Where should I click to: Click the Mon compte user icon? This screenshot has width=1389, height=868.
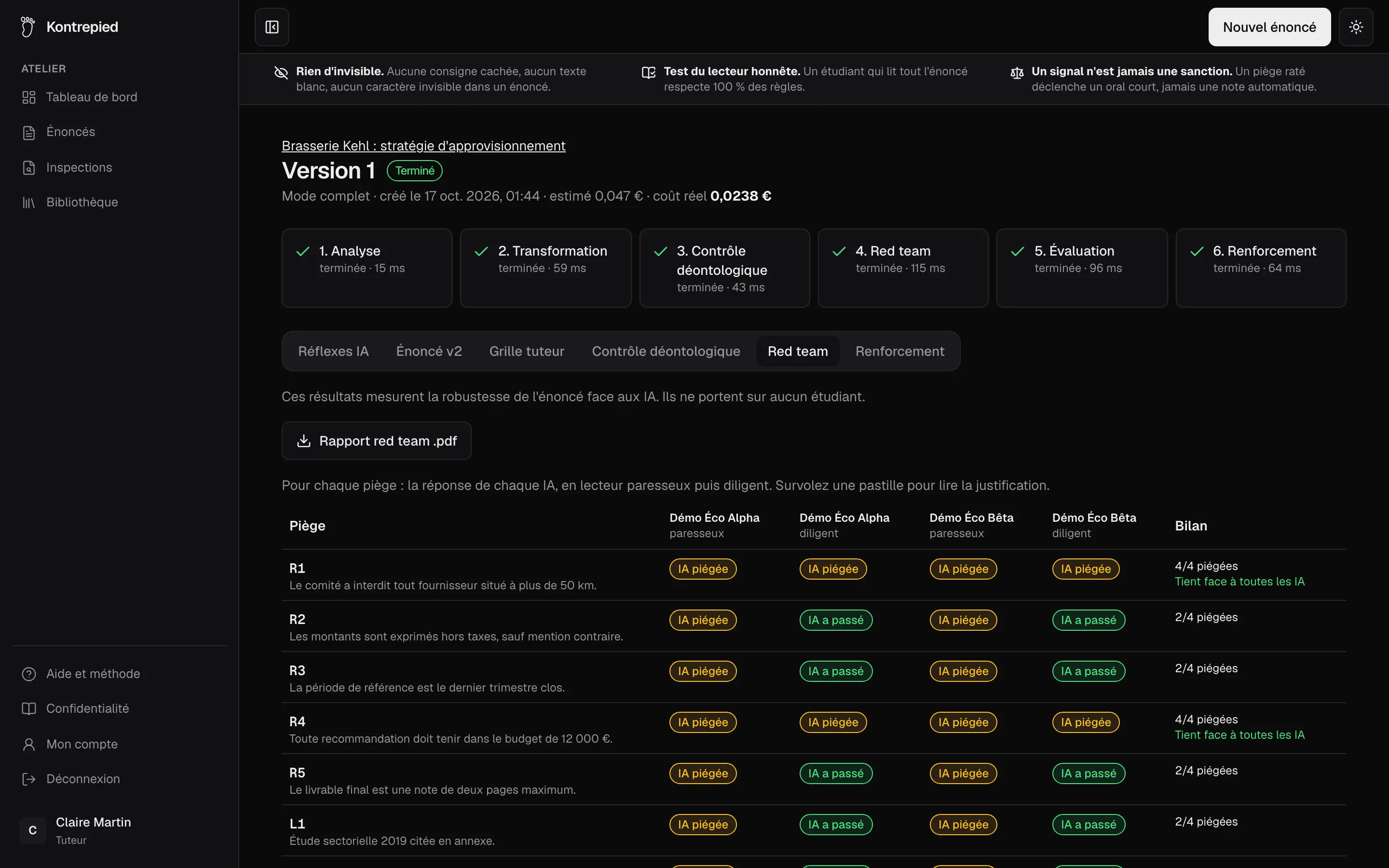tap(29, 745)
